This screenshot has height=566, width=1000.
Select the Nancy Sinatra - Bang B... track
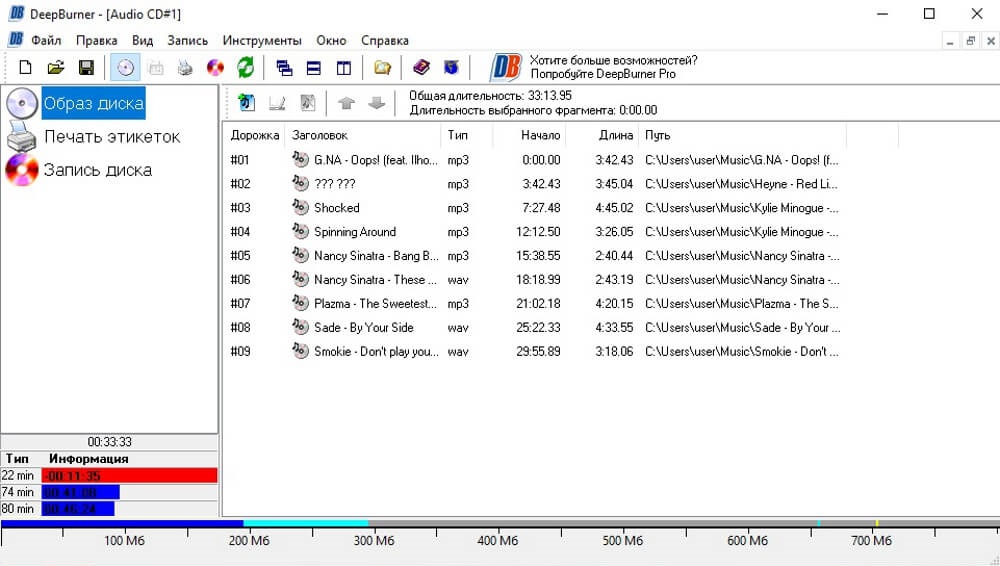point(534,255)
